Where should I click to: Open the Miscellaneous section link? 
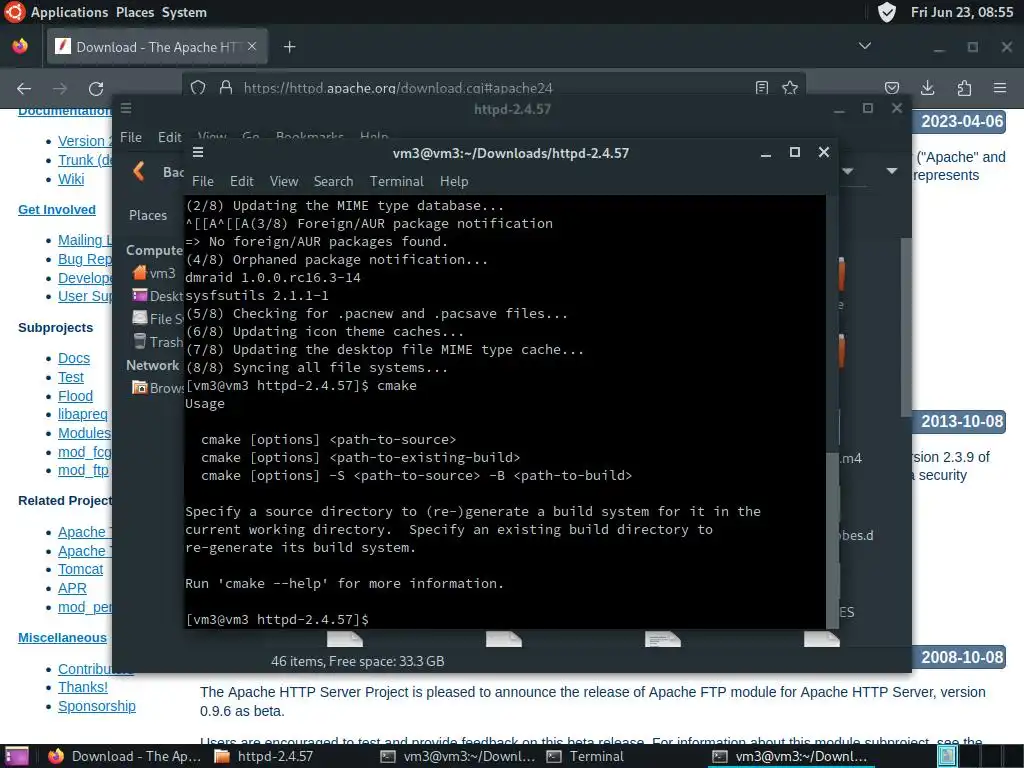63,637
